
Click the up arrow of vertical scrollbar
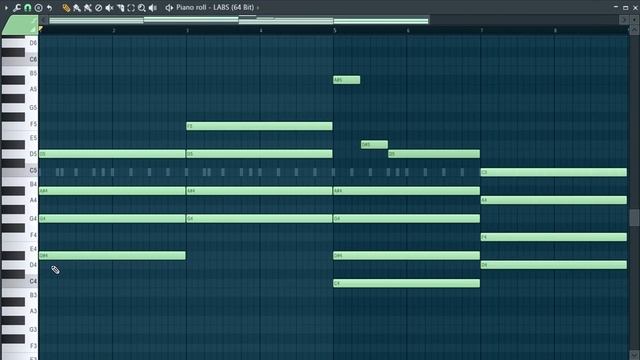coord(634,30)
